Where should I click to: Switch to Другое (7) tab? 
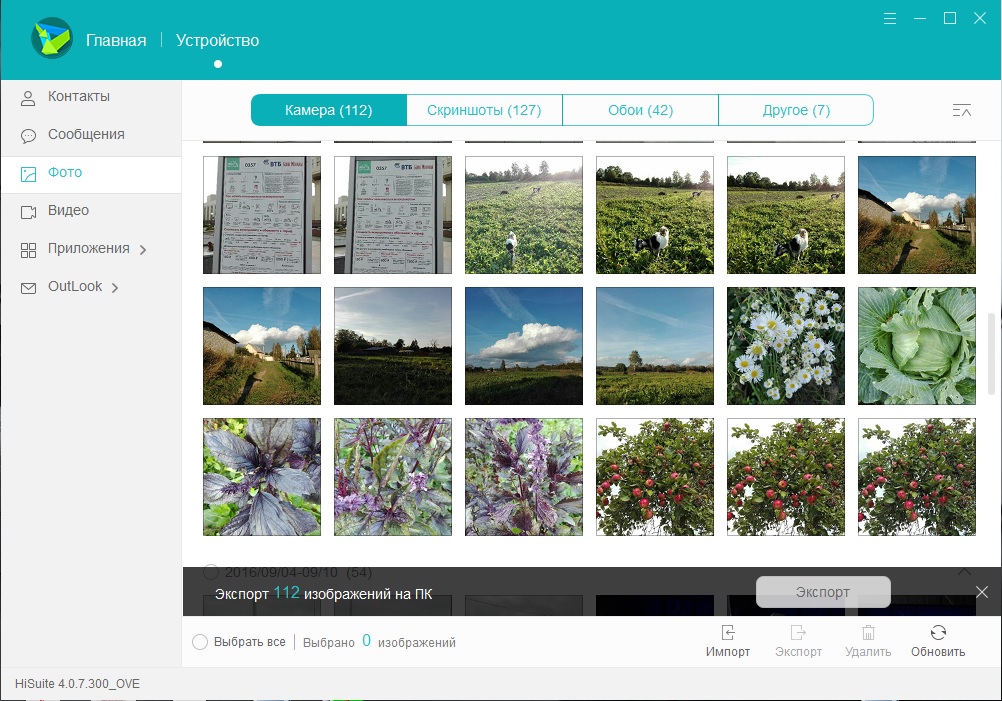tap(796, 110)
